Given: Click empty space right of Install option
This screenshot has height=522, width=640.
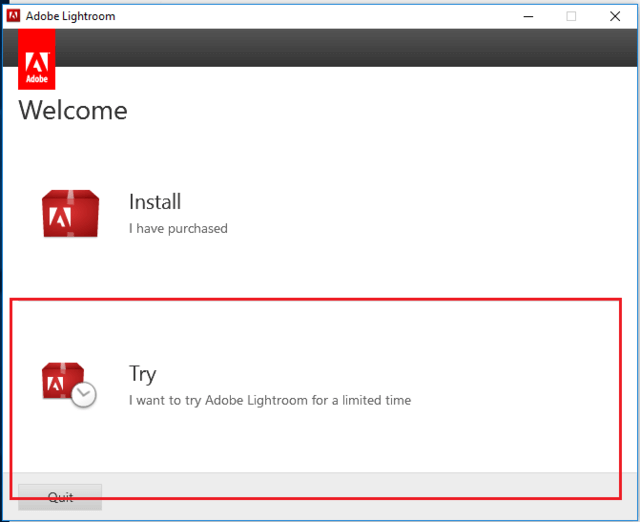Looking at the screenshot, I should [x=450, y=215].
